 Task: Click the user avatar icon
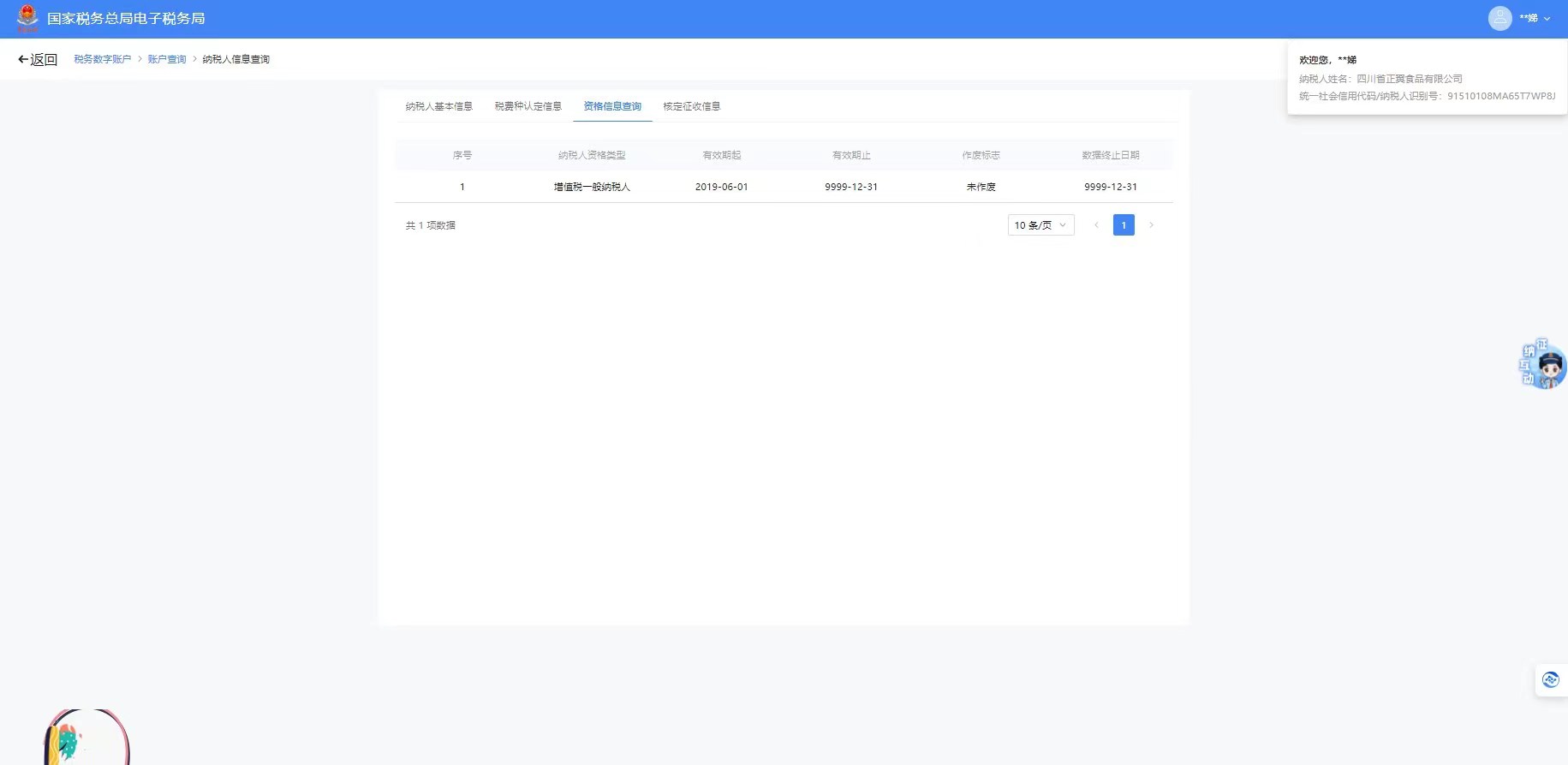(x=1499, y=18)
